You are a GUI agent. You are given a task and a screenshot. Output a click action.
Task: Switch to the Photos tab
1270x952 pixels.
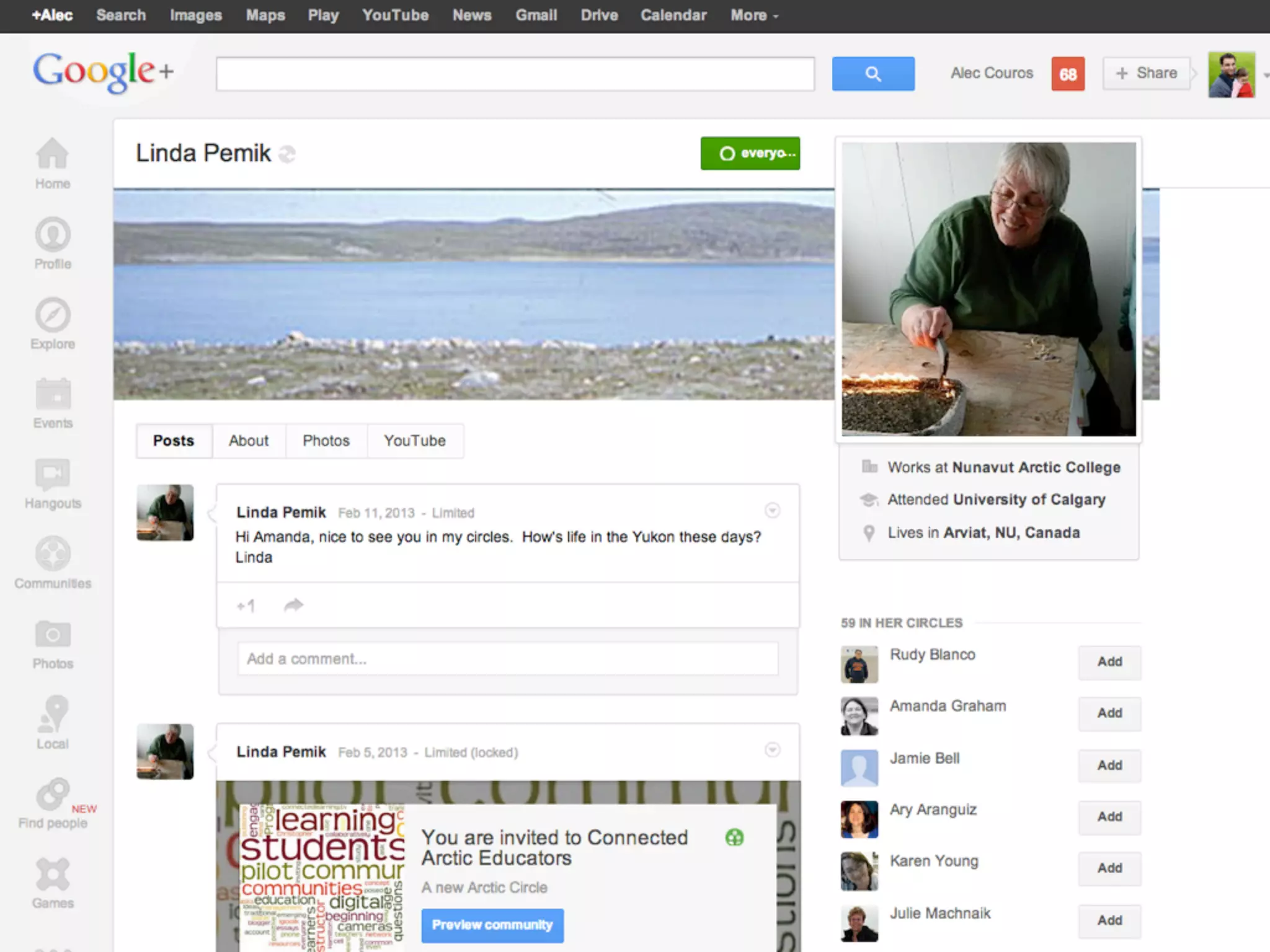coord(326,441)
